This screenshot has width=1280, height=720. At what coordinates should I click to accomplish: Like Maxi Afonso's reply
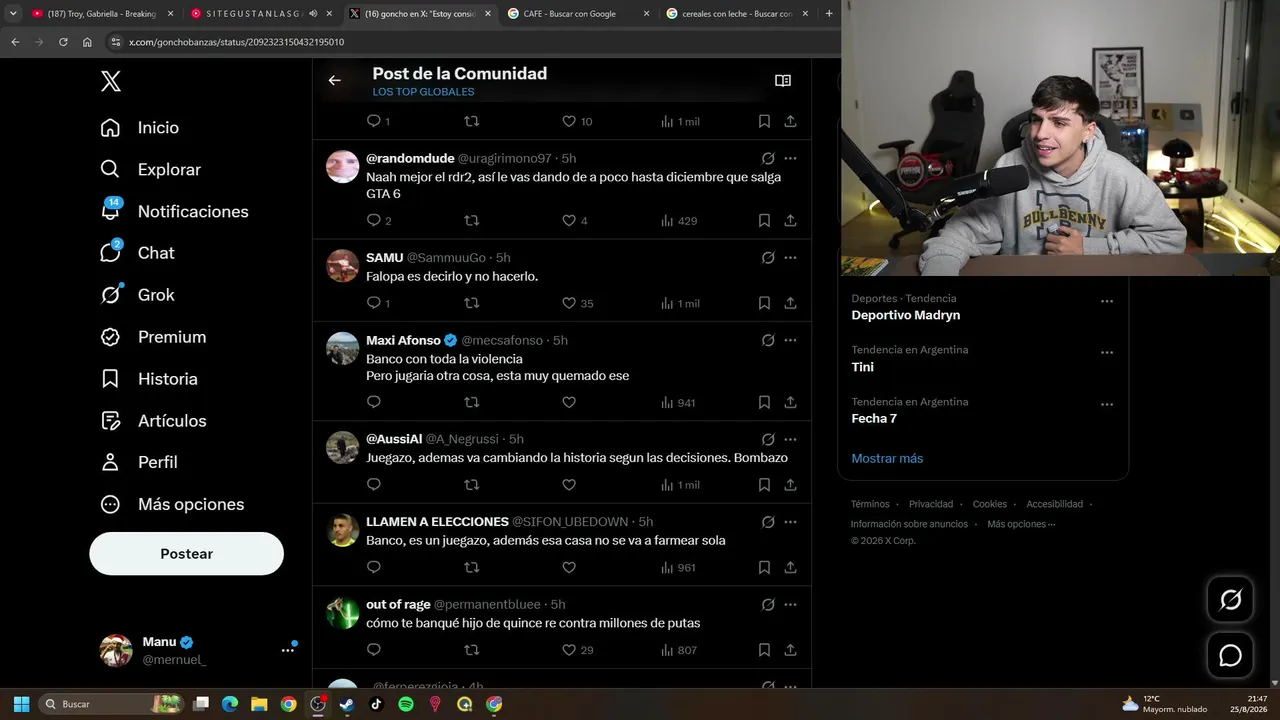[x=569, y=402]
